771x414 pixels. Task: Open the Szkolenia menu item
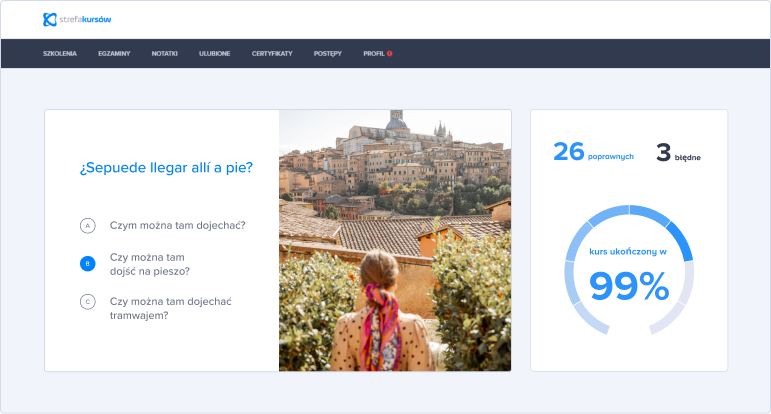coord(60,53)
